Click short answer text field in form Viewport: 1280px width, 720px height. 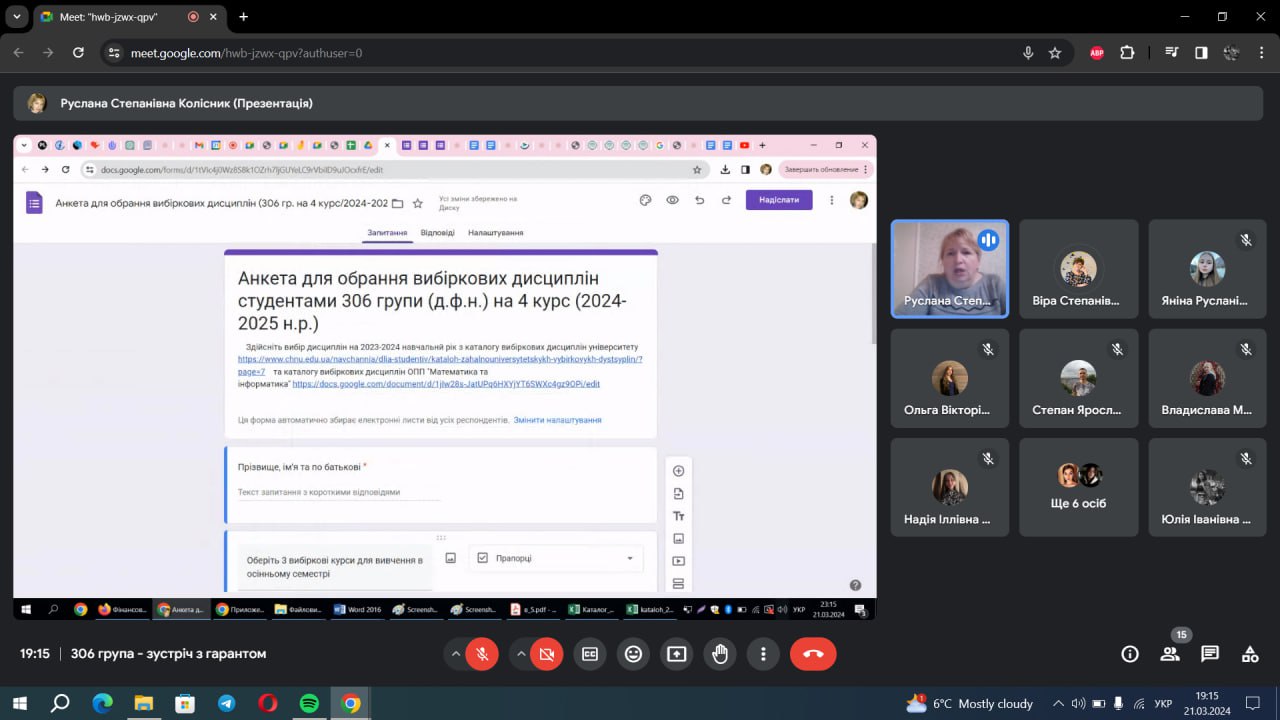click(338, 493)
